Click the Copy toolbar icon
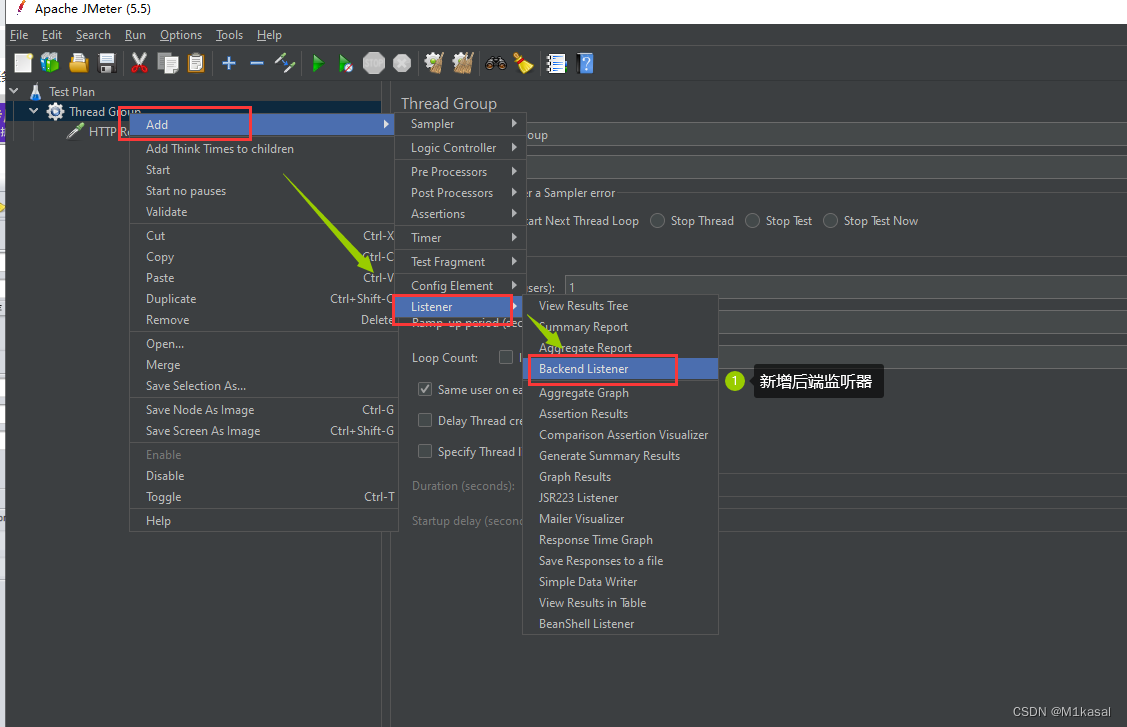 pos(167,63)
